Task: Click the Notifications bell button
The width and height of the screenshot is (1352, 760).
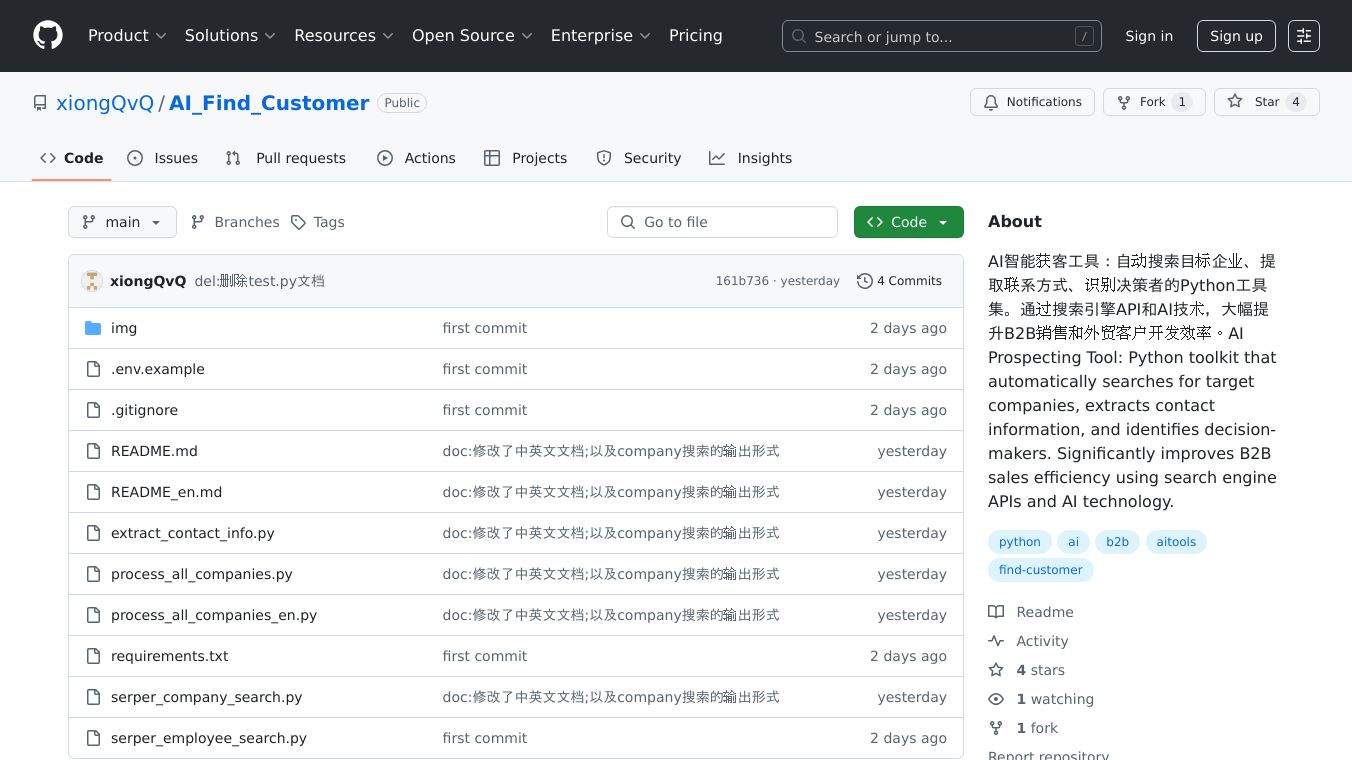Action: (x=1031, y=102)
